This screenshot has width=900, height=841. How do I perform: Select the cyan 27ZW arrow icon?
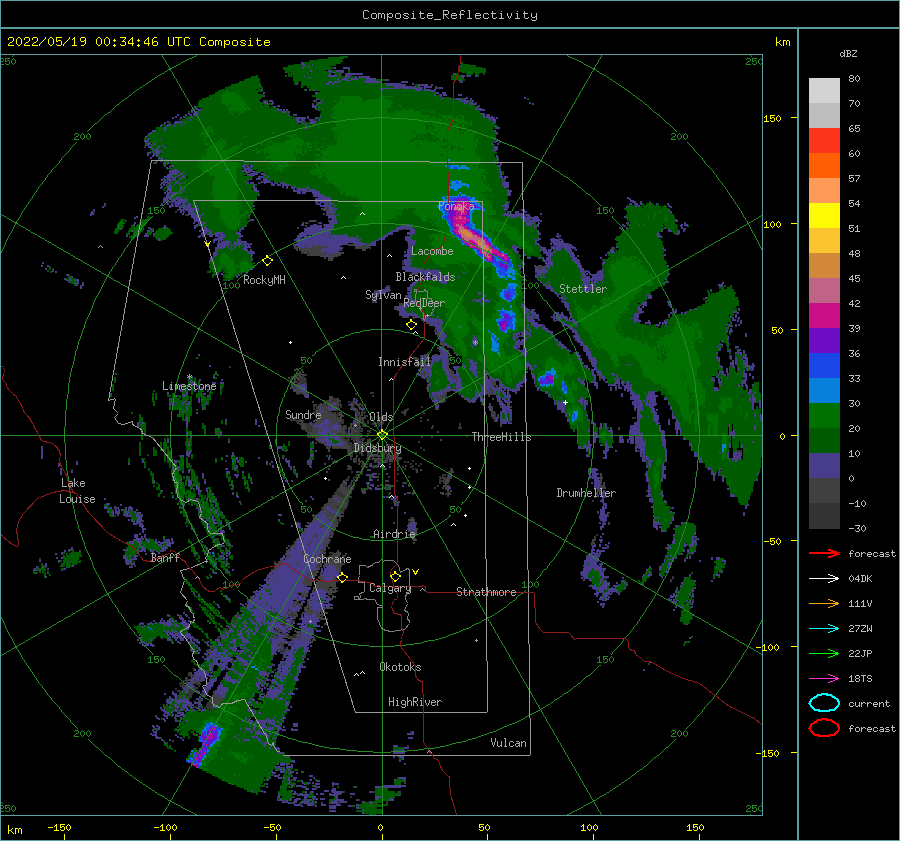click(824, 629)
